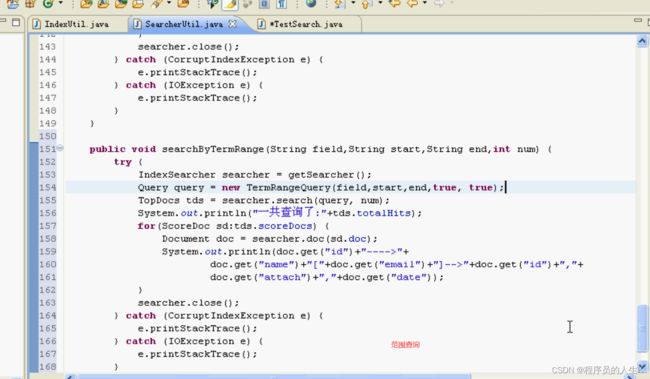This screenshot has height=379, width=650.
Task: Click the Java file icon on SearcherUtil.java tab
Action: pyautogui.click(x=137, y=24)
